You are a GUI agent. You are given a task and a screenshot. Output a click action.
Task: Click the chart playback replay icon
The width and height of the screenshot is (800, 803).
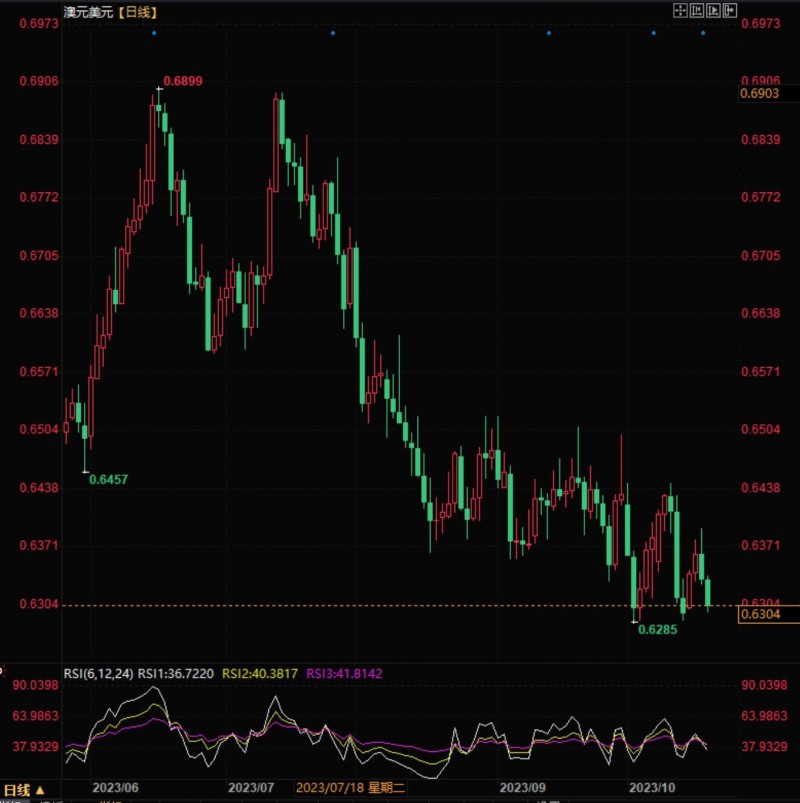tap(713, 11)
